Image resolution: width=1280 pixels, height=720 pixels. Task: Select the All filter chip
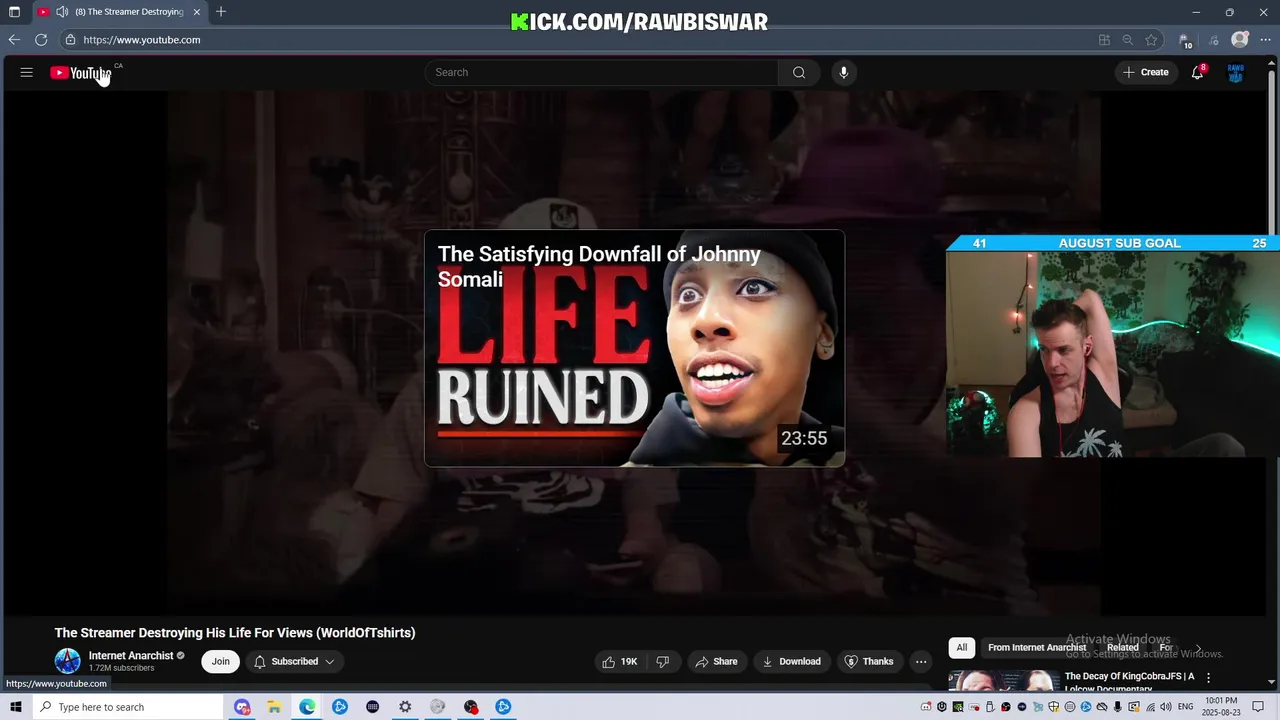[961, 647]
